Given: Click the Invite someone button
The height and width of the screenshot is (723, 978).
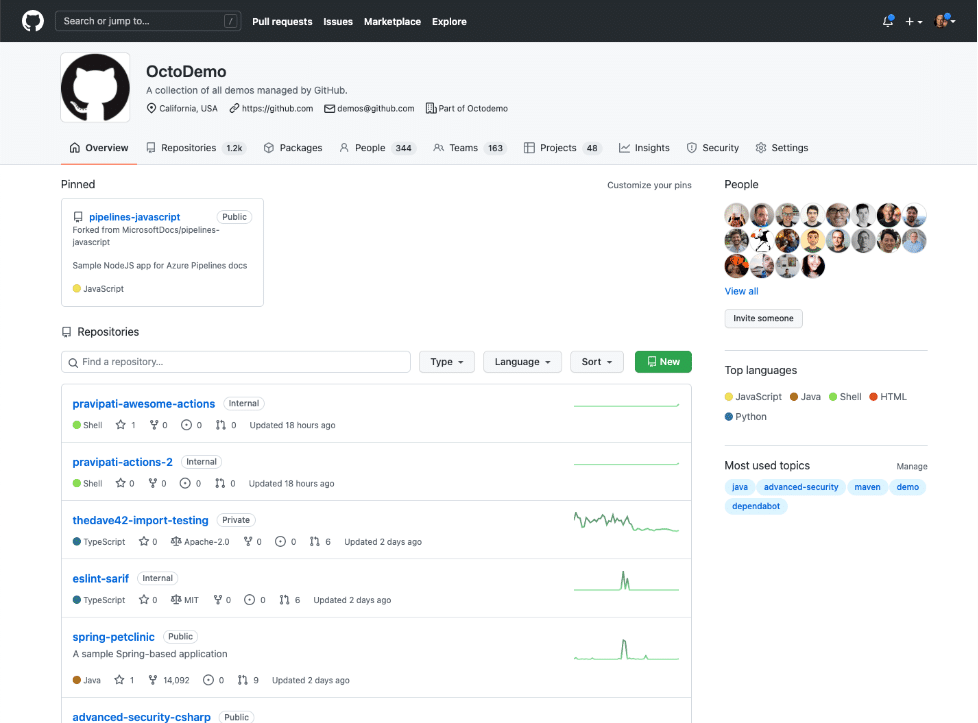Looking at the screenshot, I should click(x=763, y=318).
